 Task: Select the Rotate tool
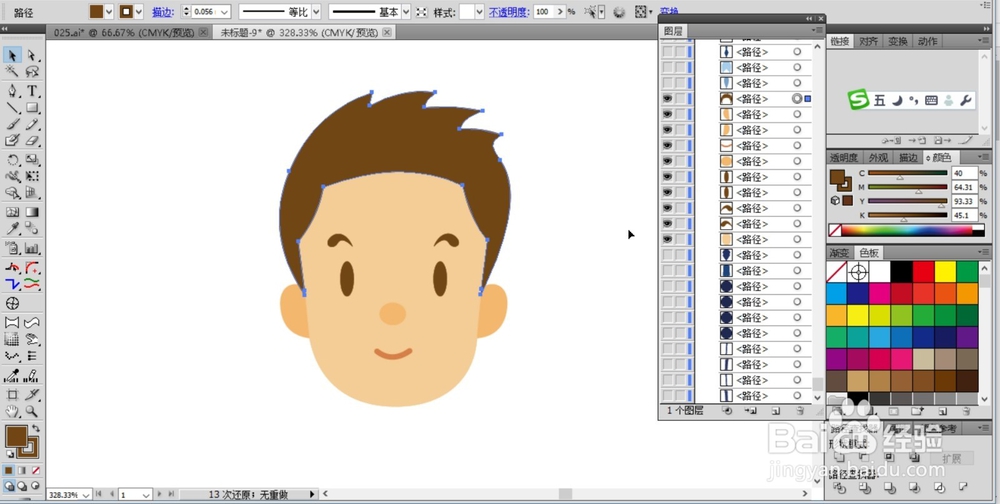pyautogui.click(x=12, y=159)
